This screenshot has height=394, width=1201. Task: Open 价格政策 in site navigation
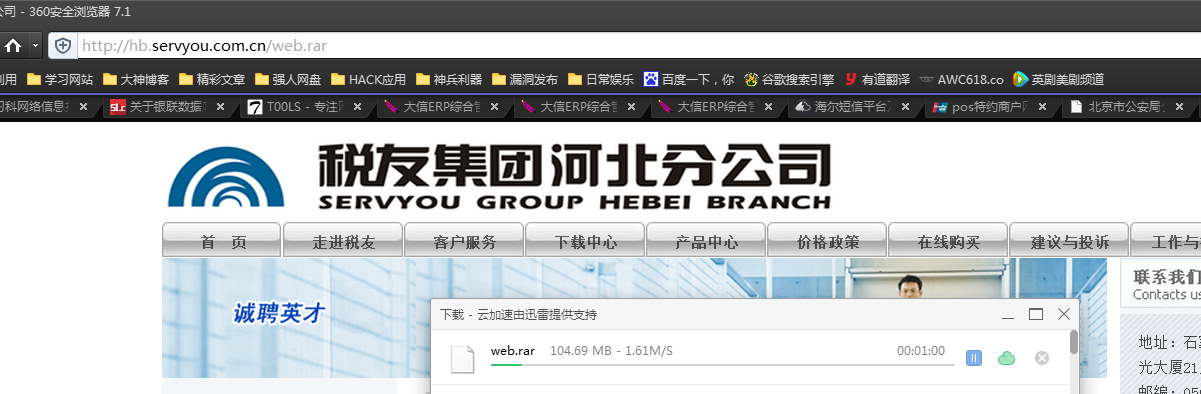(827, 241)
